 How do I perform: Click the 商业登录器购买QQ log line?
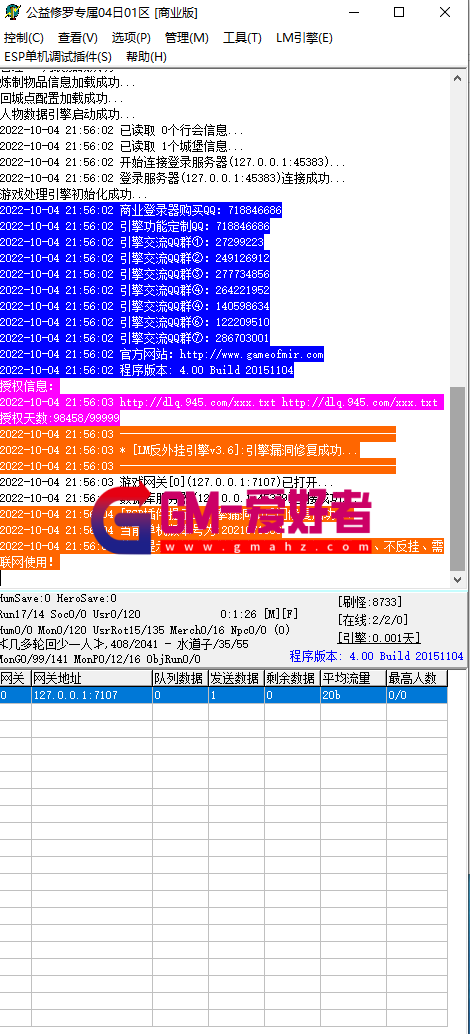click(x=140, y=210)
